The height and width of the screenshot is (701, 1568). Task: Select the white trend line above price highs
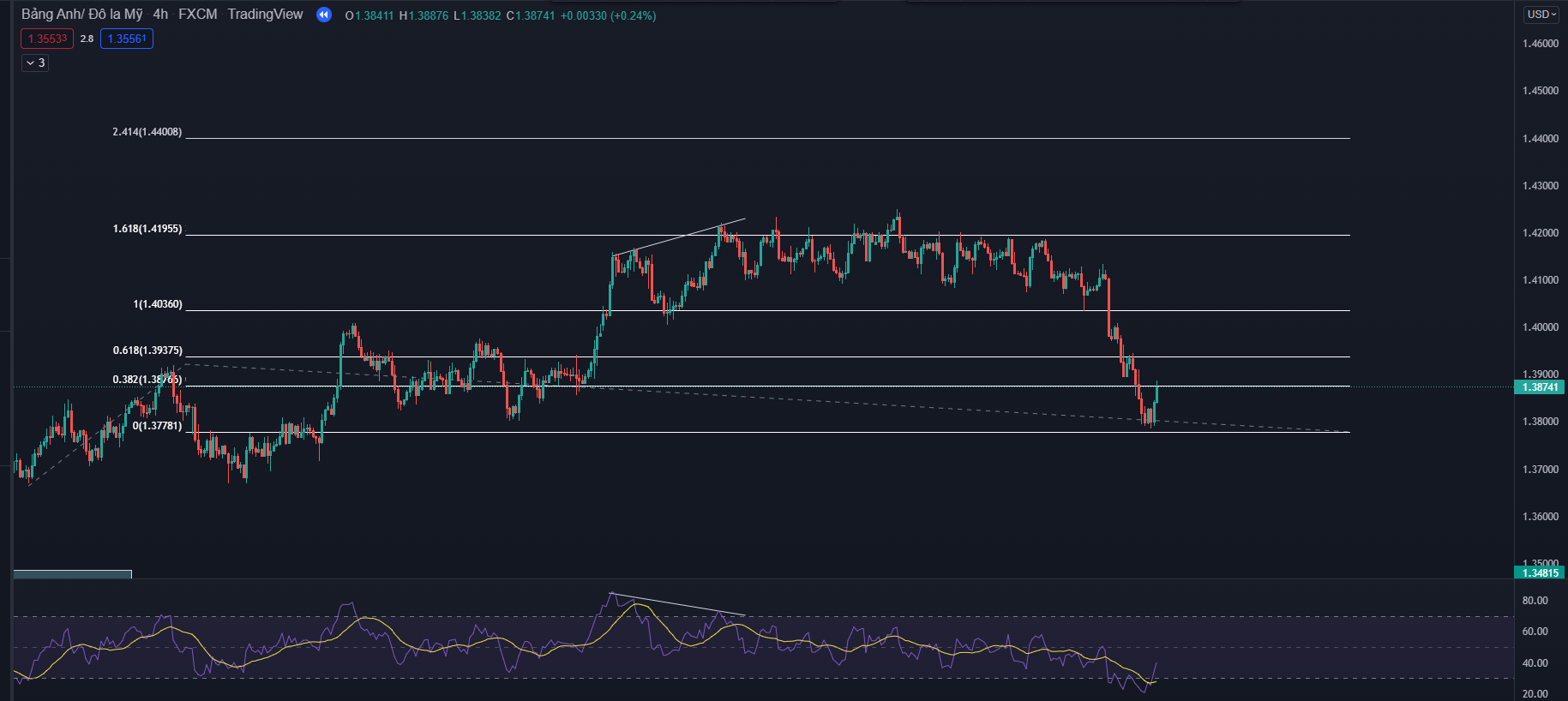pyautogui.click(x=677, y=237)
